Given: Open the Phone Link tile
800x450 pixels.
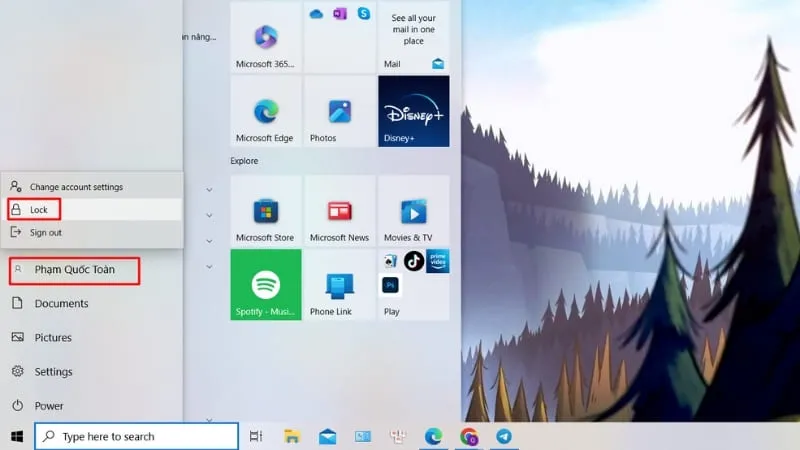Looking at the screenshot, I should point(339,284).
